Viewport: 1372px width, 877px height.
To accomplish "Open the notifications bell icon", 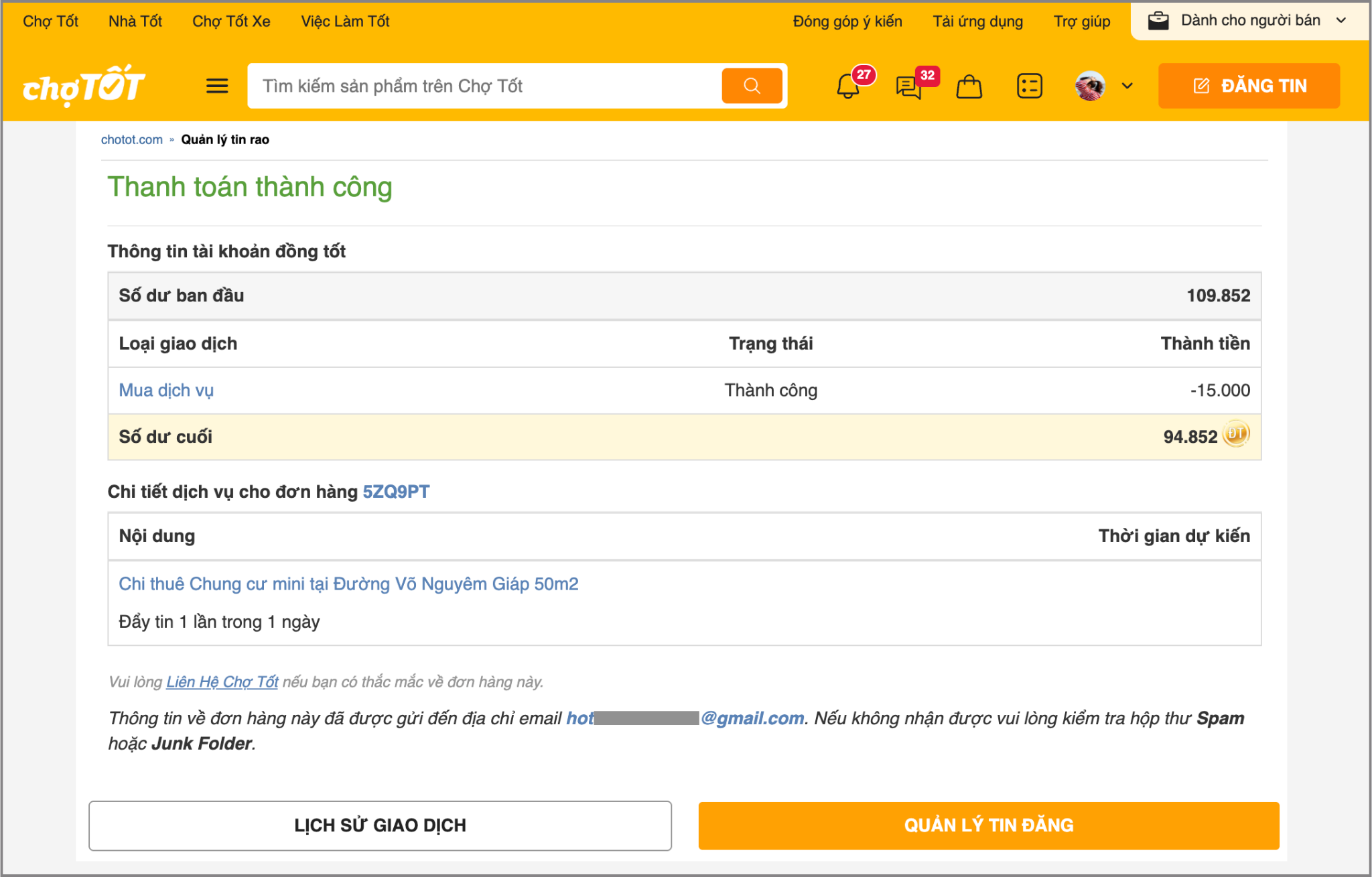I will point(848,86).
